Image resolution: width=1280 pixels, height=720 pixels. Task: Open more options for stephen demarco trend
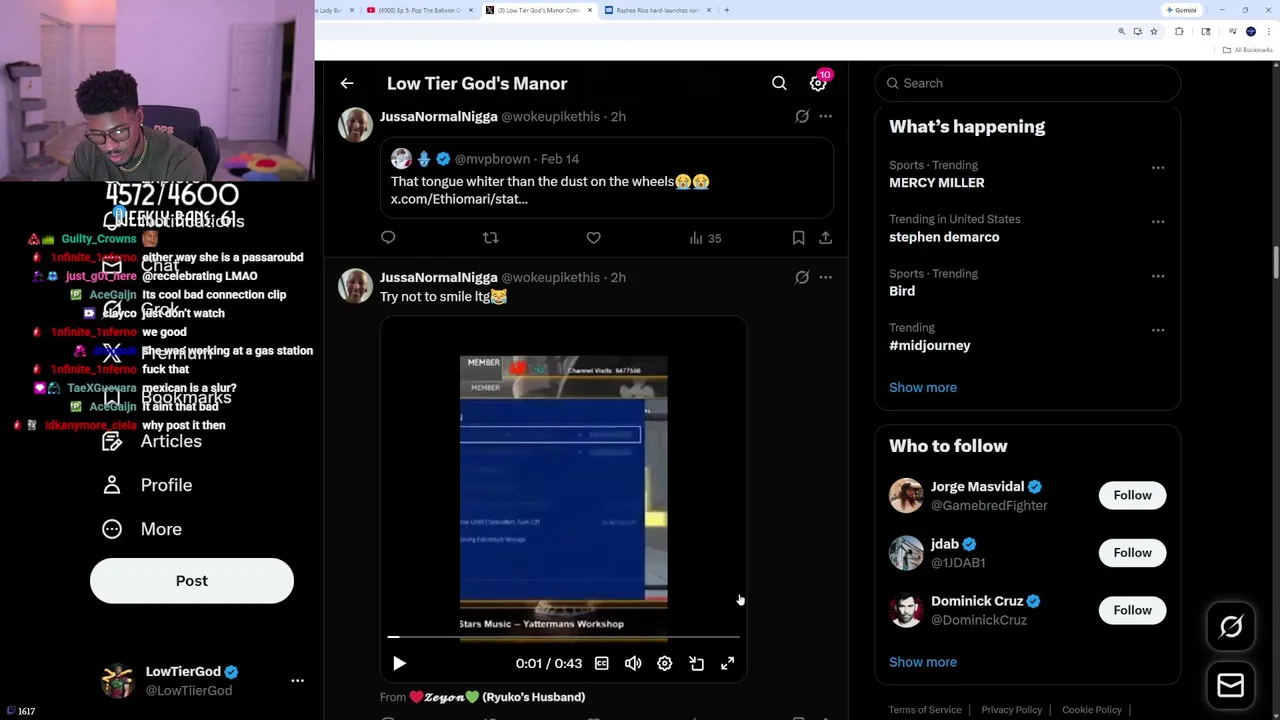pyautogui.click(x=1158, y=222)
